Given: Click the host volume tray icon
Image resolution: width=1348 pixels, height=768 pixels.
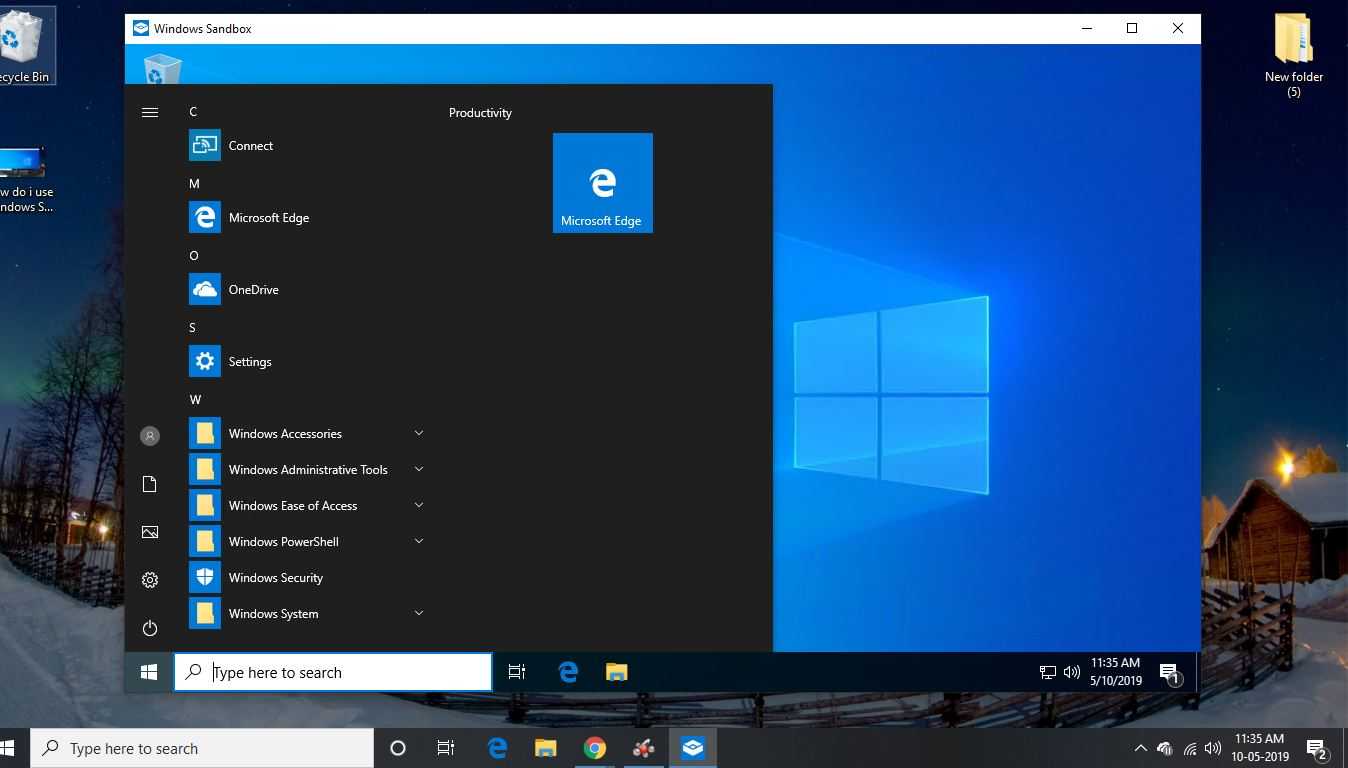Looking at the screenshot, I should (x=1213, y=748).
